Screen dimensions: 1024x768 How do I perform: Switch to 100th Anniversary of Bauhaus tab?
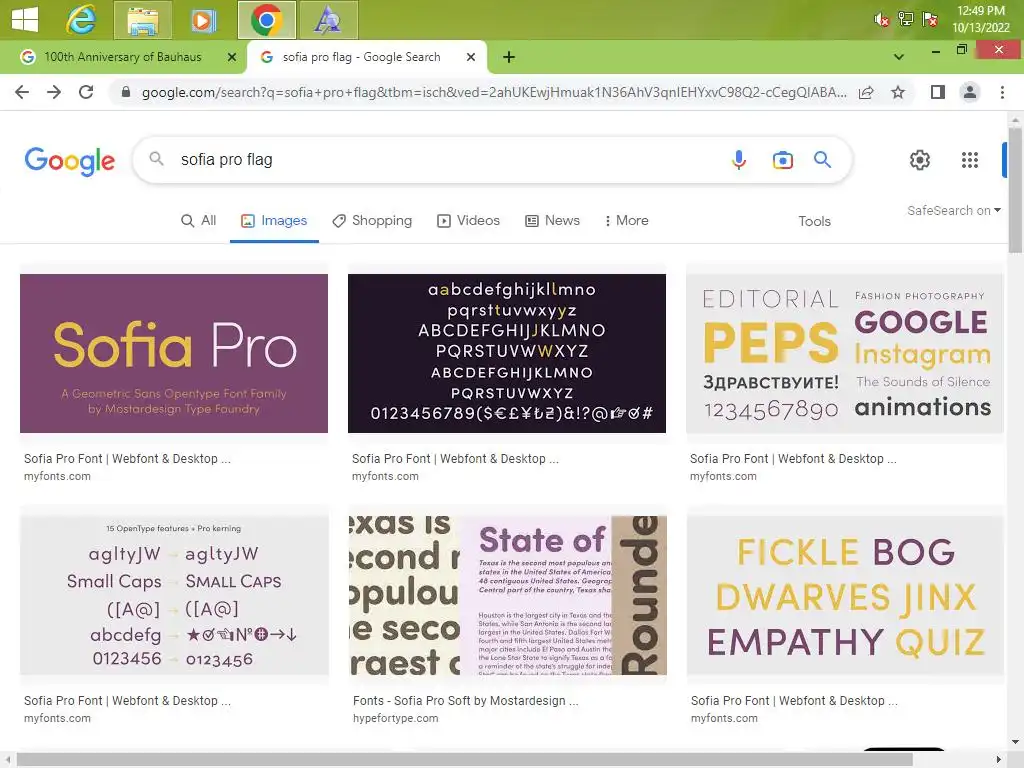123,57
